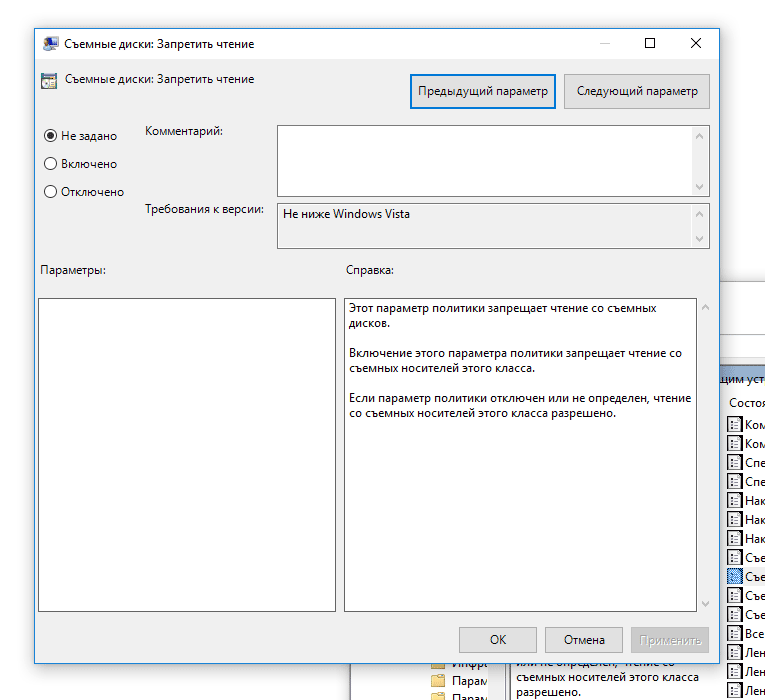Choose the 'Отключено' radio button

tap(51, 192)
